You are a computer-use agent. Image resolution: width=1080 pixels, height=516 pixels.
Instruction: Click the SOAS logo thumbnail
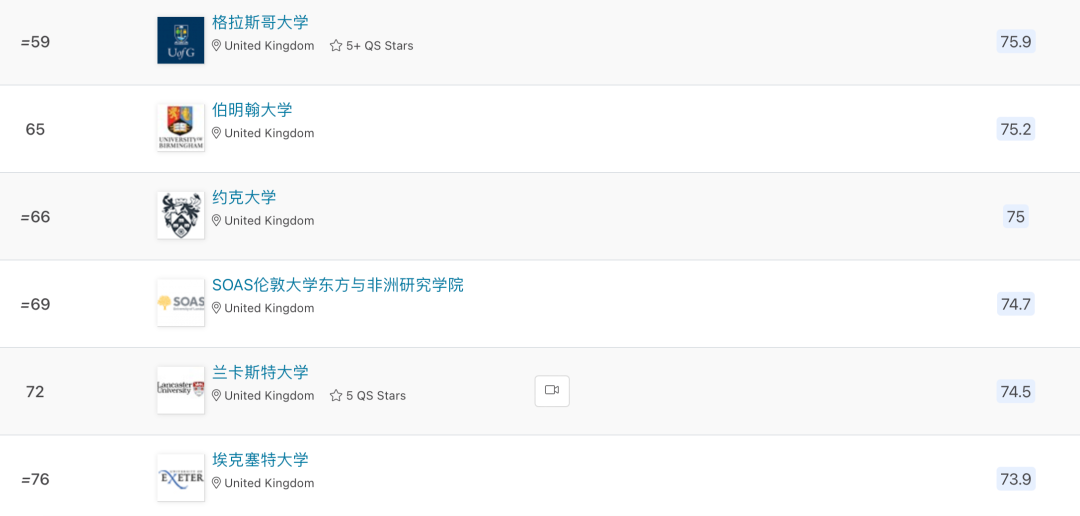coord(180,303)
